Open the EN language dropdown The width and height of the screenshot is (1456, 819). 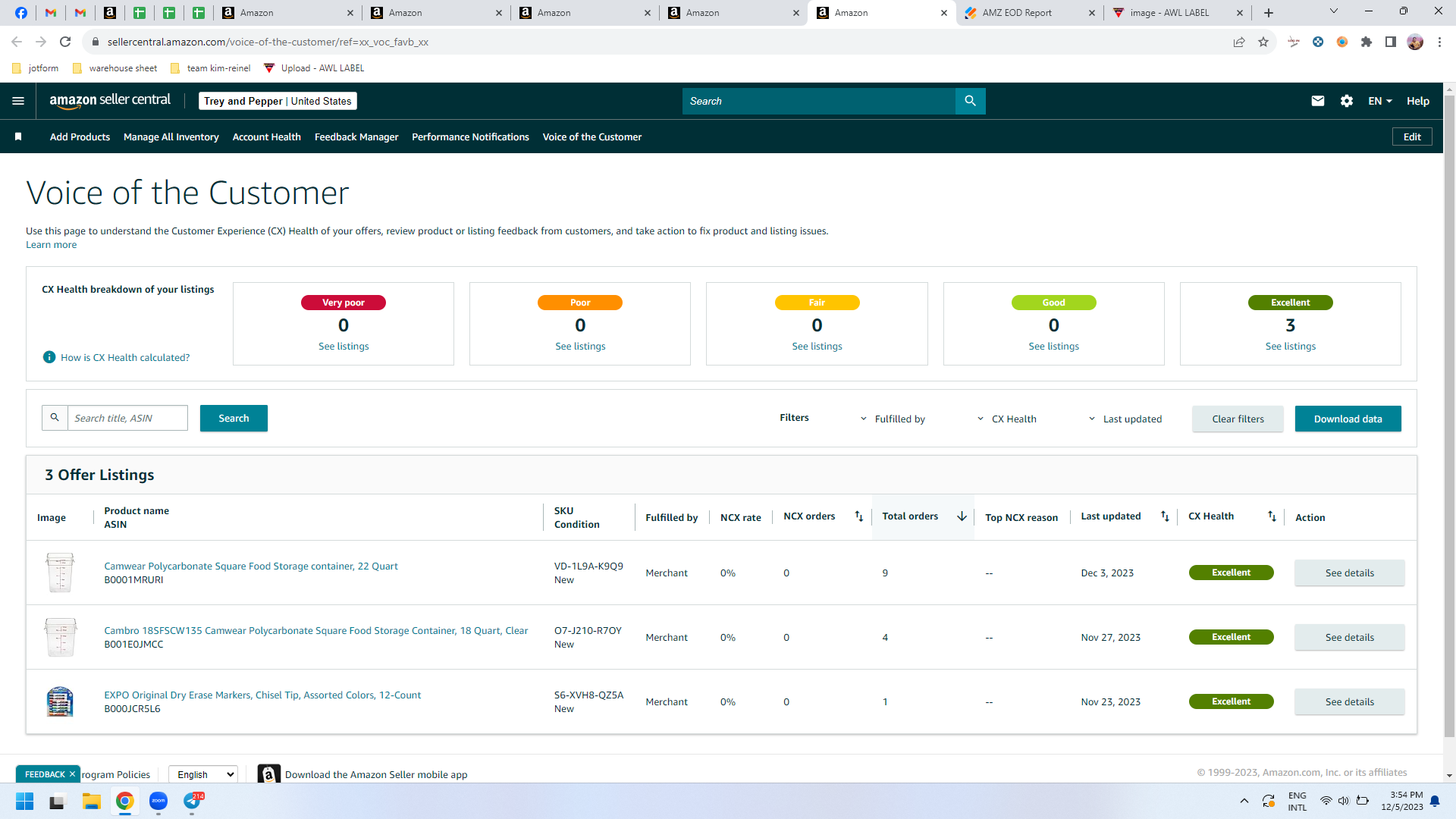tap(1380, 101)
